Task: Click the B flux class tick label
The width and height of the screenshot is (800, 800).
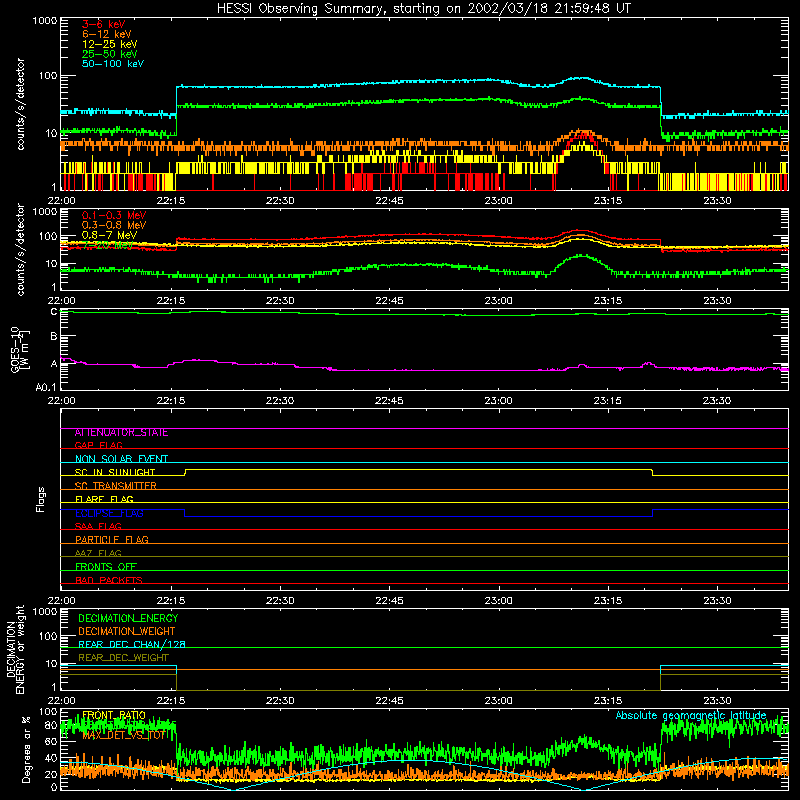Action: coord(54,336)
